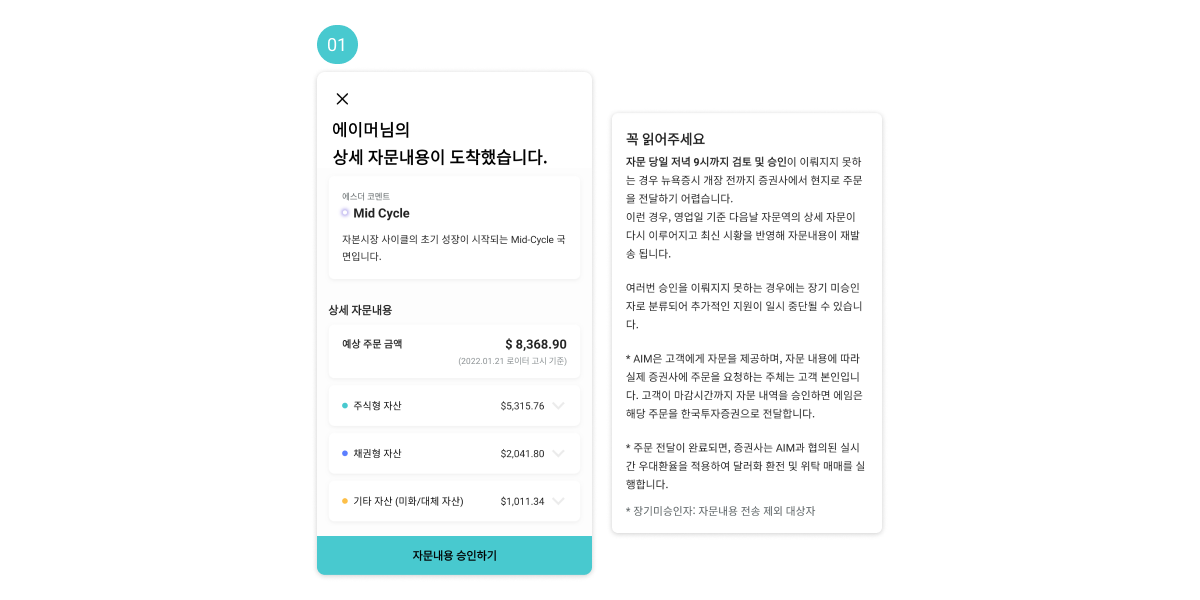
Task: Expand the 주식형 자산 chevron
Action: [558, 406]
